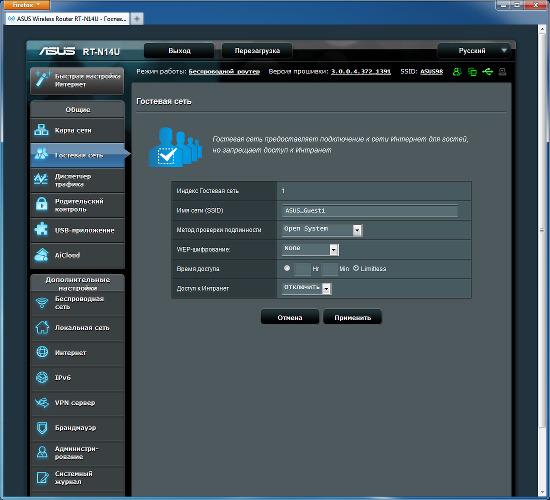Select the Hr/Min access time radio button
The width and height of the screenshot is (550, 500).
click(x=287, y=268)
